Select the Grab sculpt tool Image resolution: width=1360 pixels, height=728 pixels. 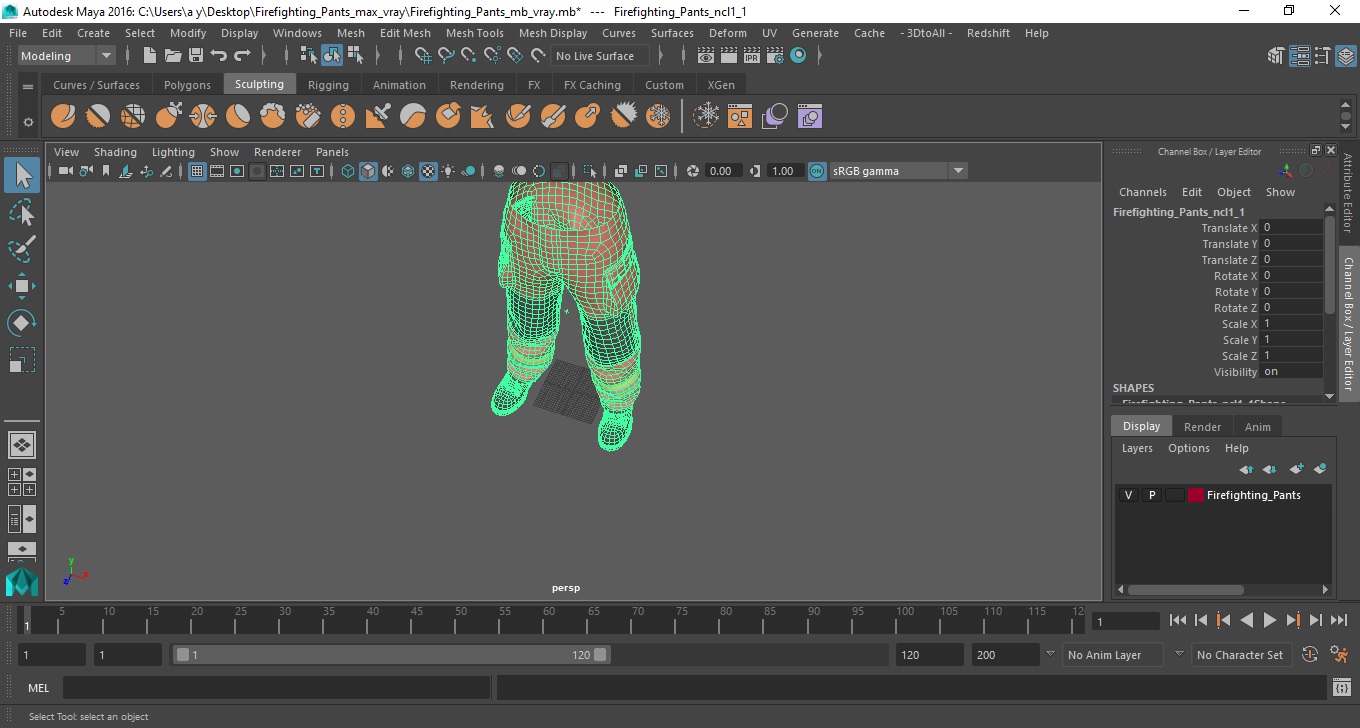(x=168, y=117)
